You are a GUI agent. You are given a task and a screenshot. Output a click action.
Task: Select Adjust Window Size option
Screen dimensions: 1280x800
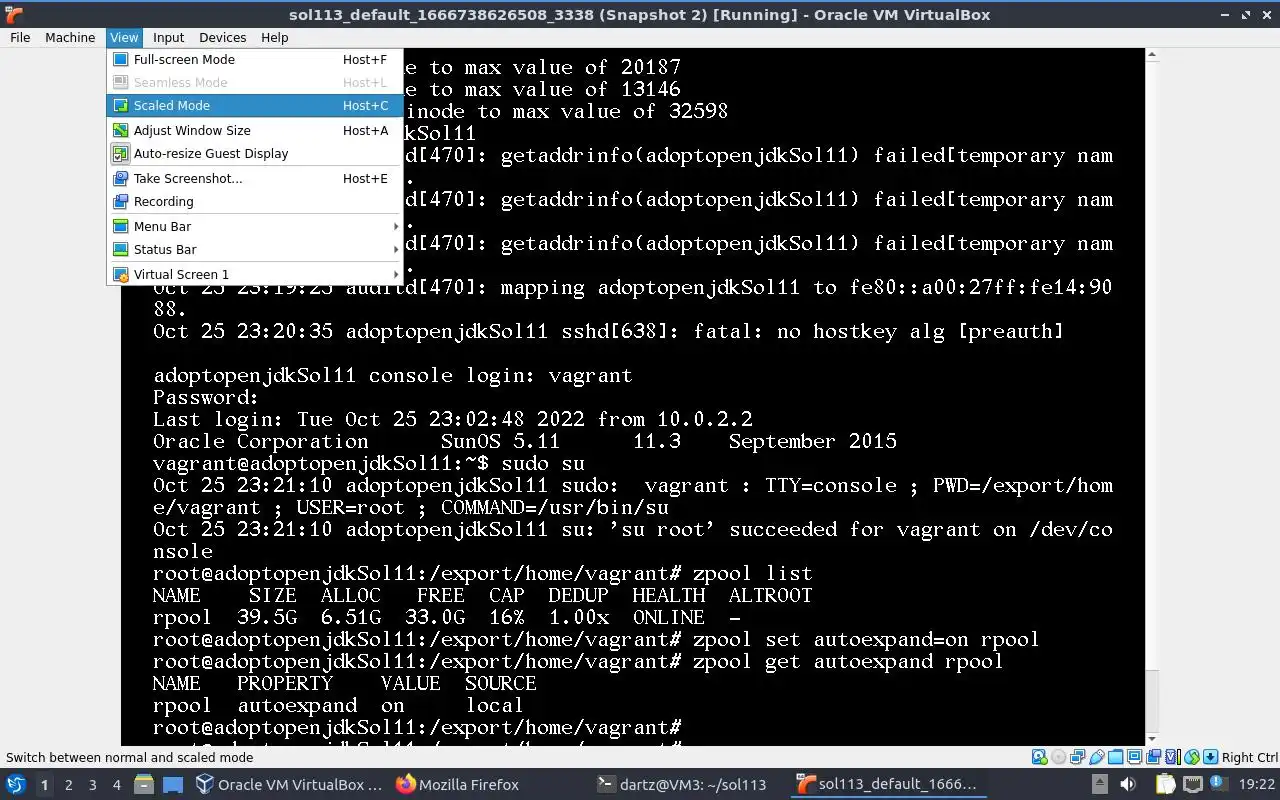coord(255,130)
